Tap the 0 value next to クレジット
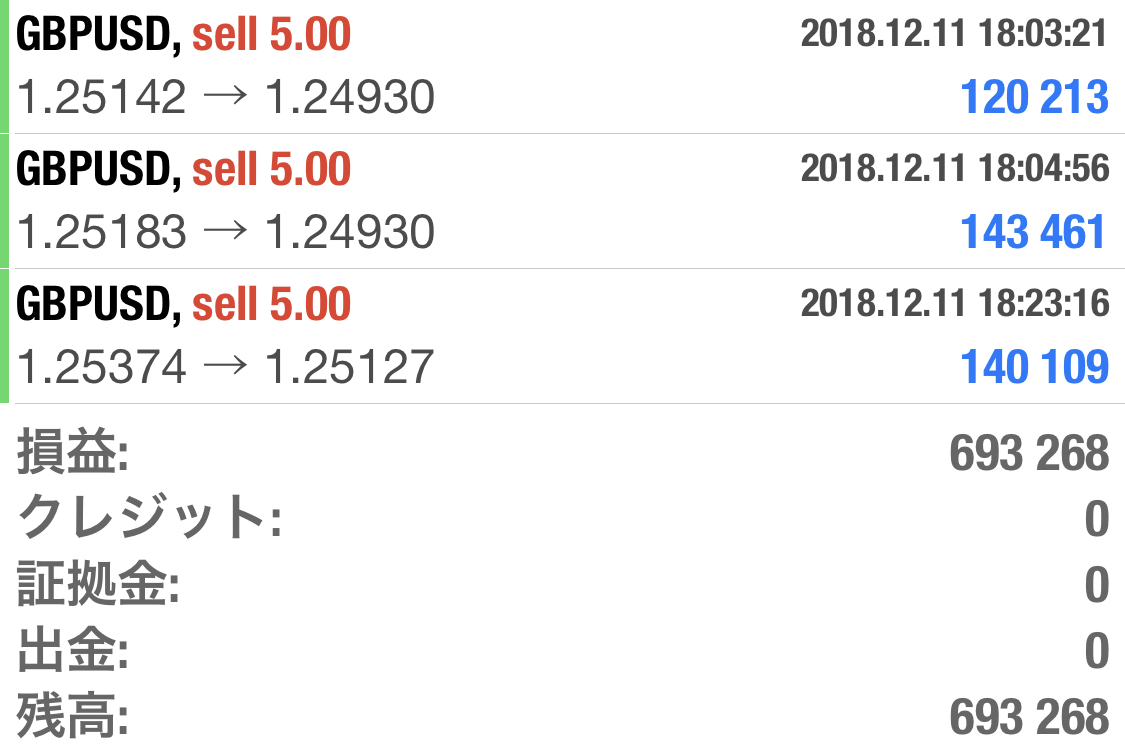This screenshot has height=755, width=1125. [x=1097, y=520]
